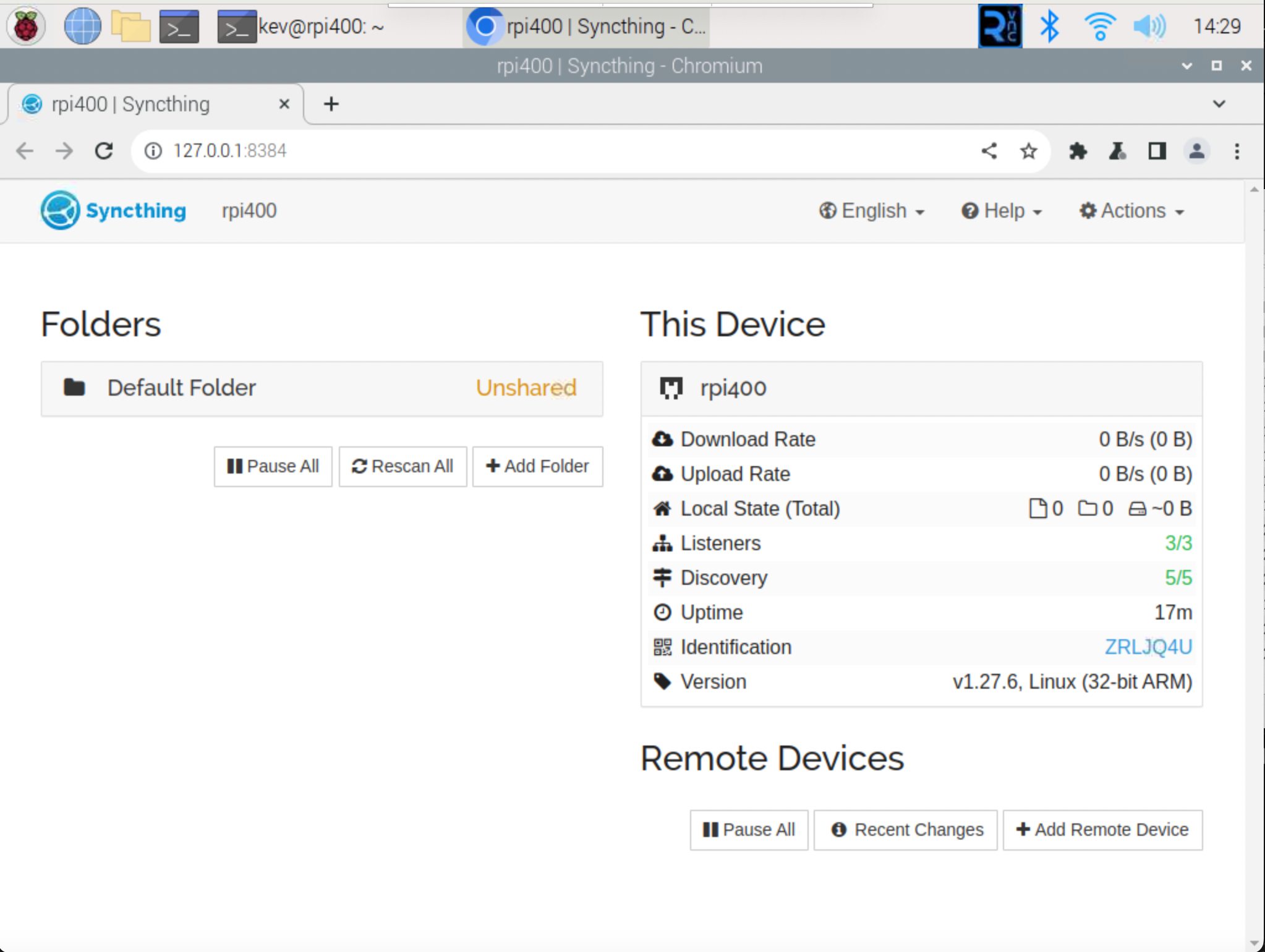Click the page scrollbar down arrow

(x=1254, y=943)
